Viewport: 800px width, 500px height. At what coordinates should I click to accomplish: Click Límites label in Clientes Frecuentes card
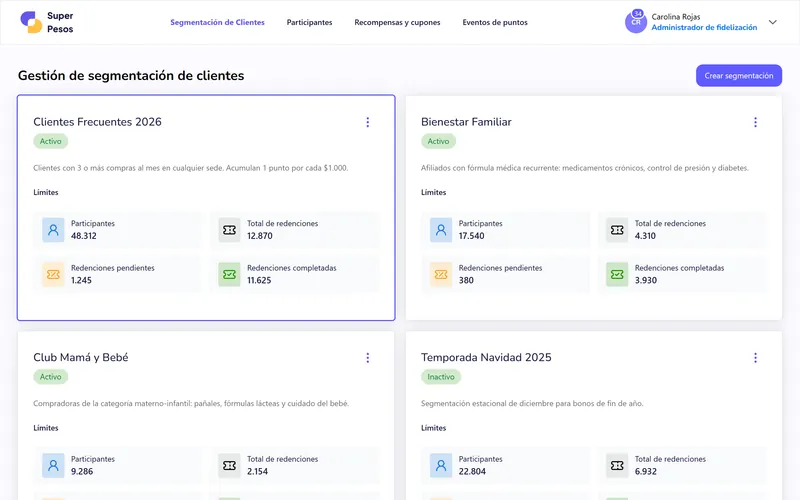click(46, 192)
